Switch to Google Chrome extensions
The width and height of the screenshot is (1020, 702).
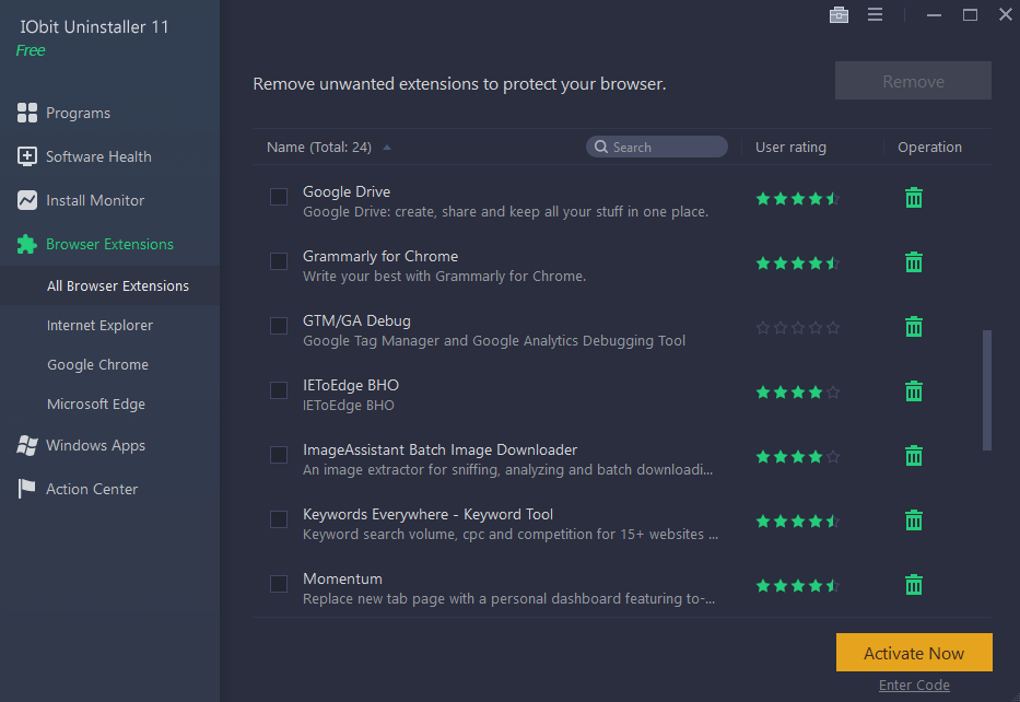[x=97, y=365]
